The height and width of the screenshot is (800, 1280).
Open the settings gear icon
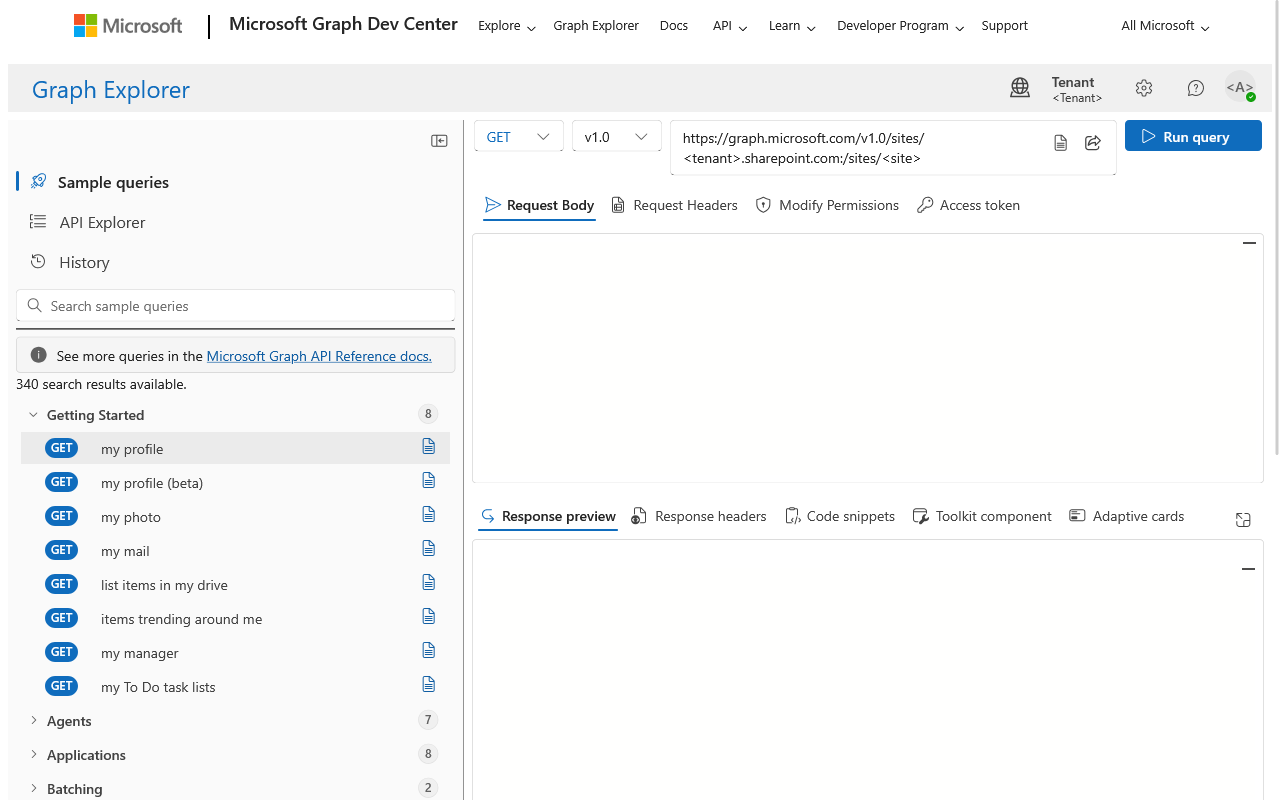[x=1144, y=88]
